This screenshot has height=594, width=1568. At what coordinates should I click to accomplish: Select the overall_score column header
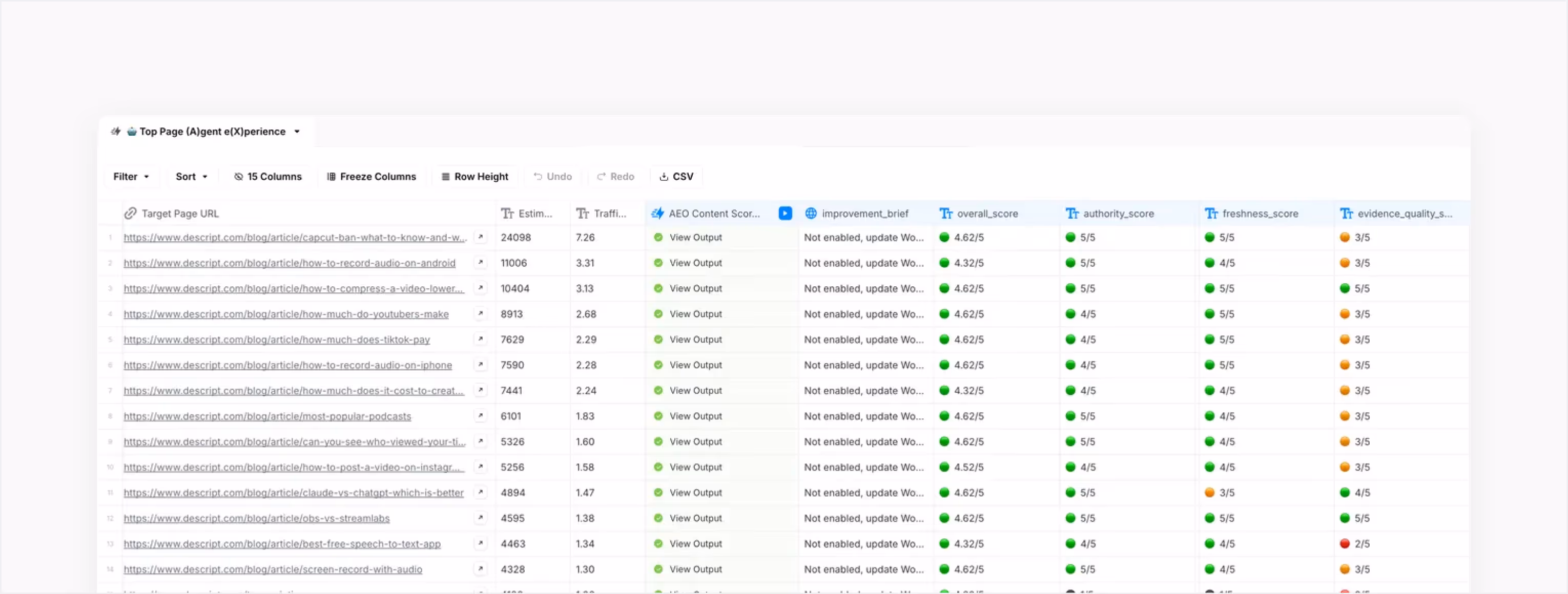coord(987,214)
